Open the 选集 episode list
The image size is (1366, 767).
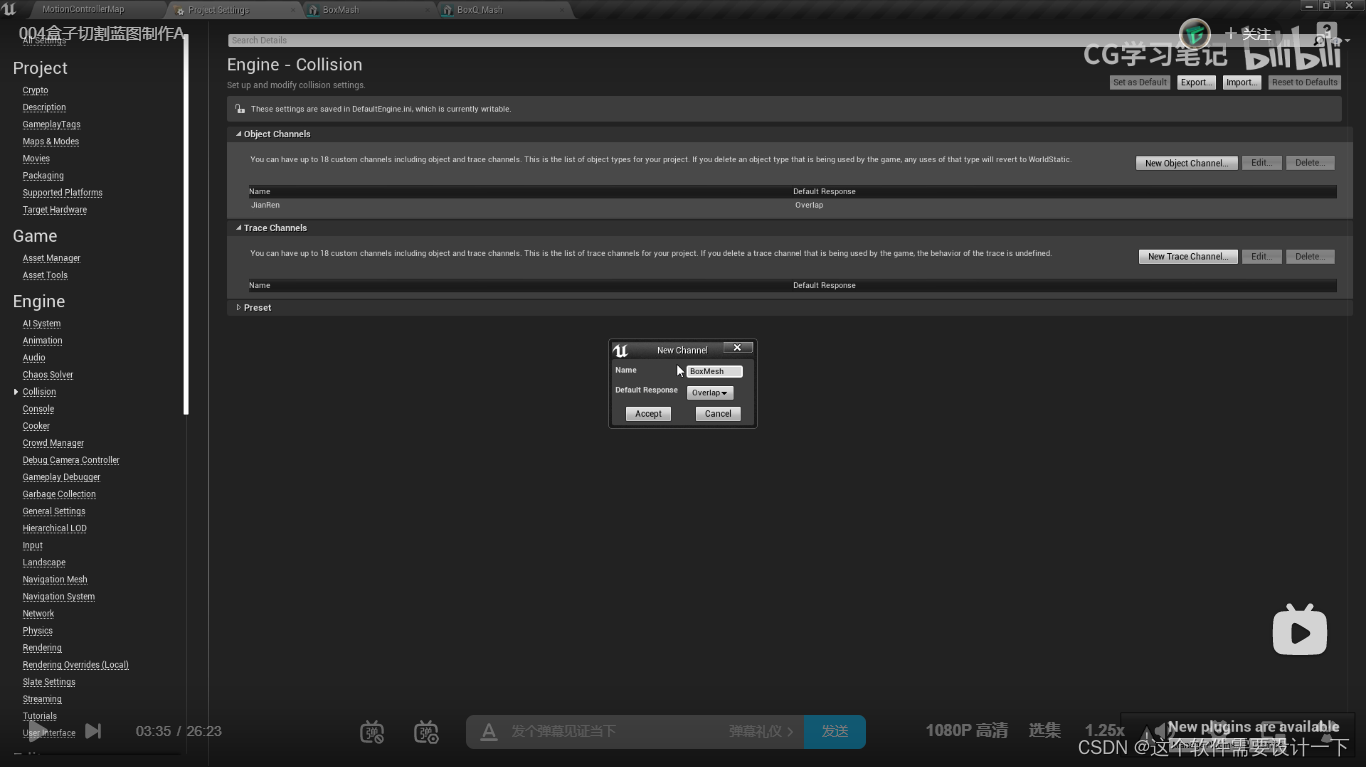pyautogui.click(x=1045, y=731)
